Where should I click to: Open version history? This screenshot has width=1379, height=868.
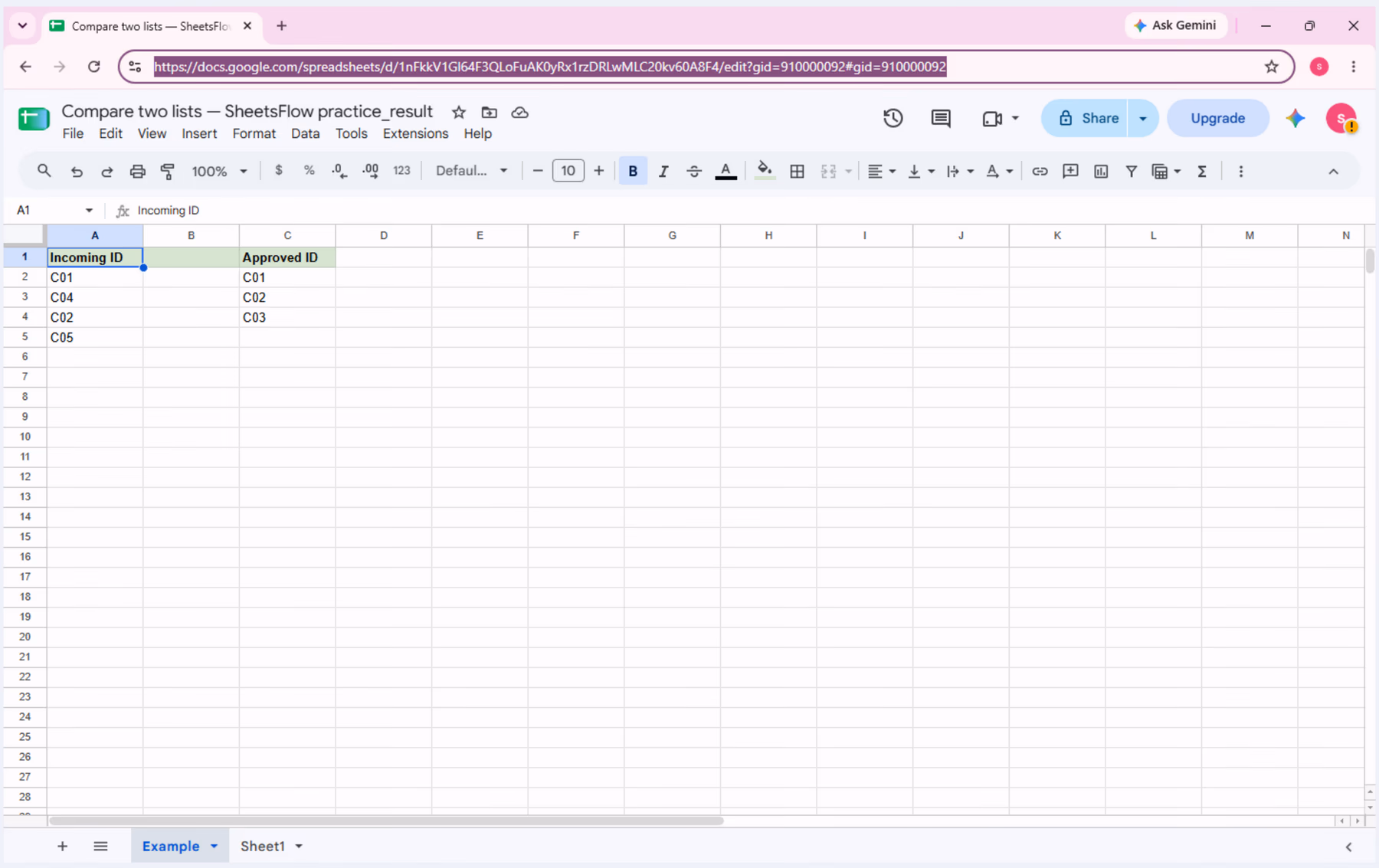893,118
